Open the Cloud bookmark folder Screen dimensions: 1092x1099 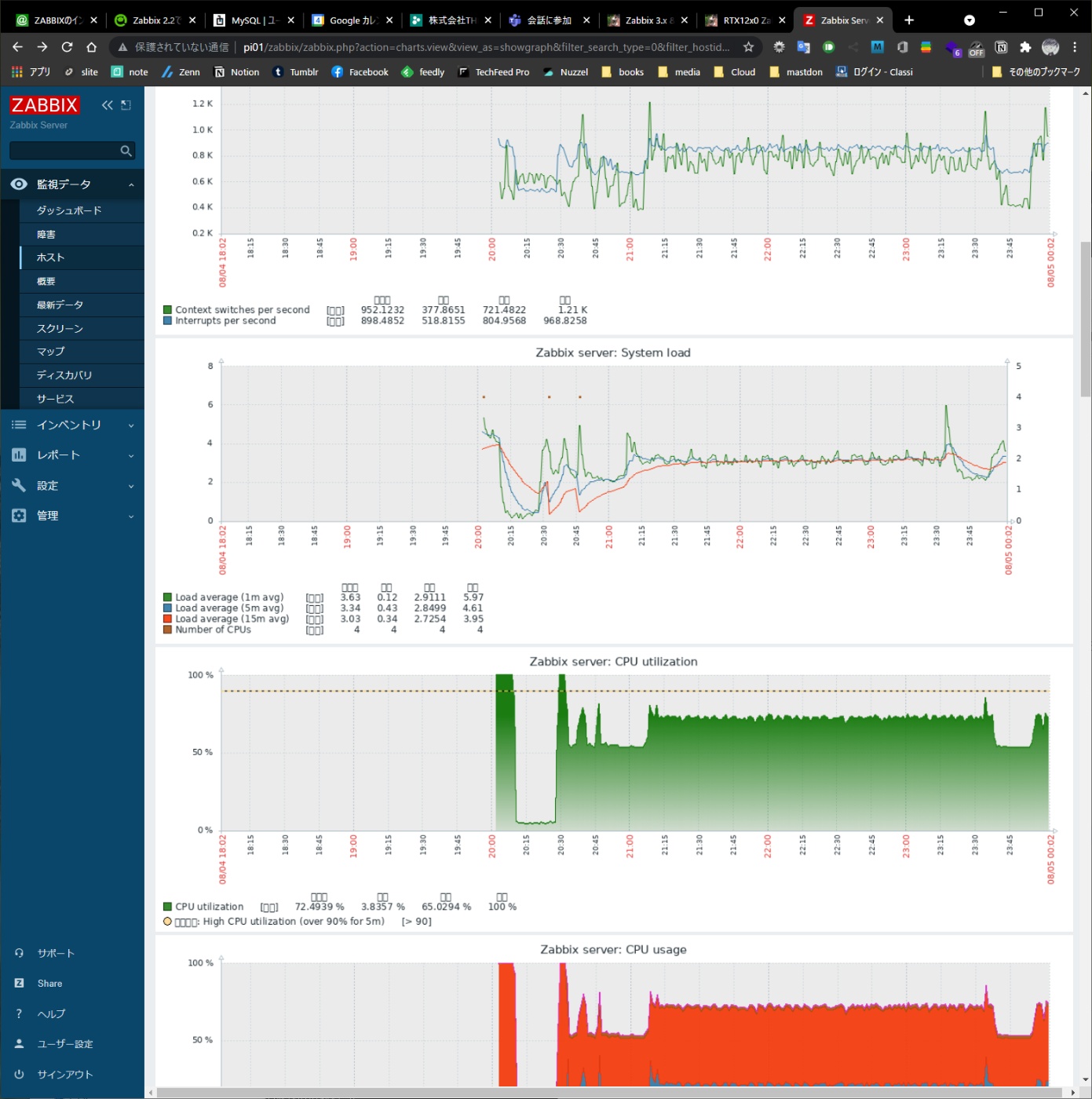tap(735, 72)
